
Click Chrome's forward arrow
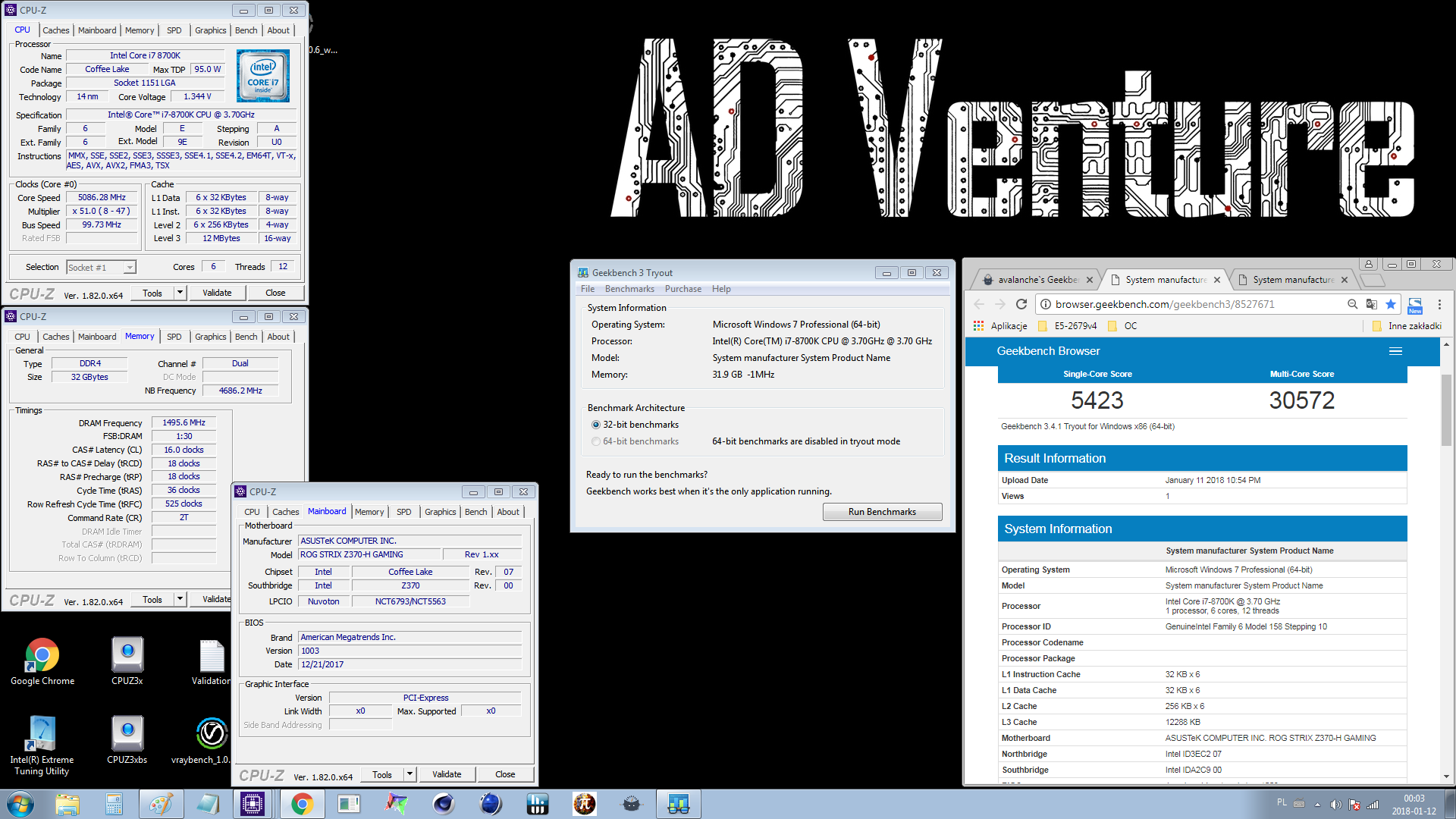coord(999,304)
